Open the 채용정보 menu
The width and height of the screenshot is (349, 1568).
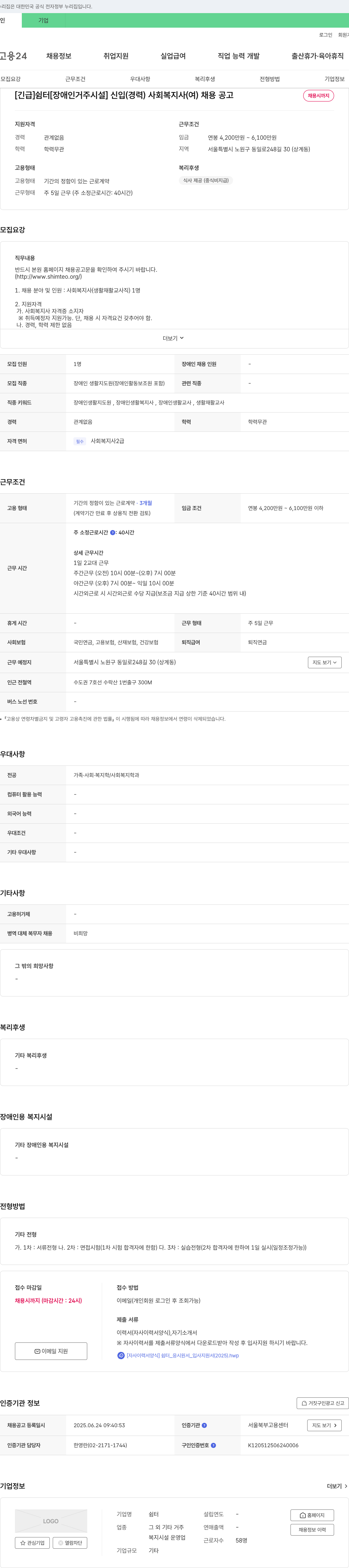coord(59,56)
